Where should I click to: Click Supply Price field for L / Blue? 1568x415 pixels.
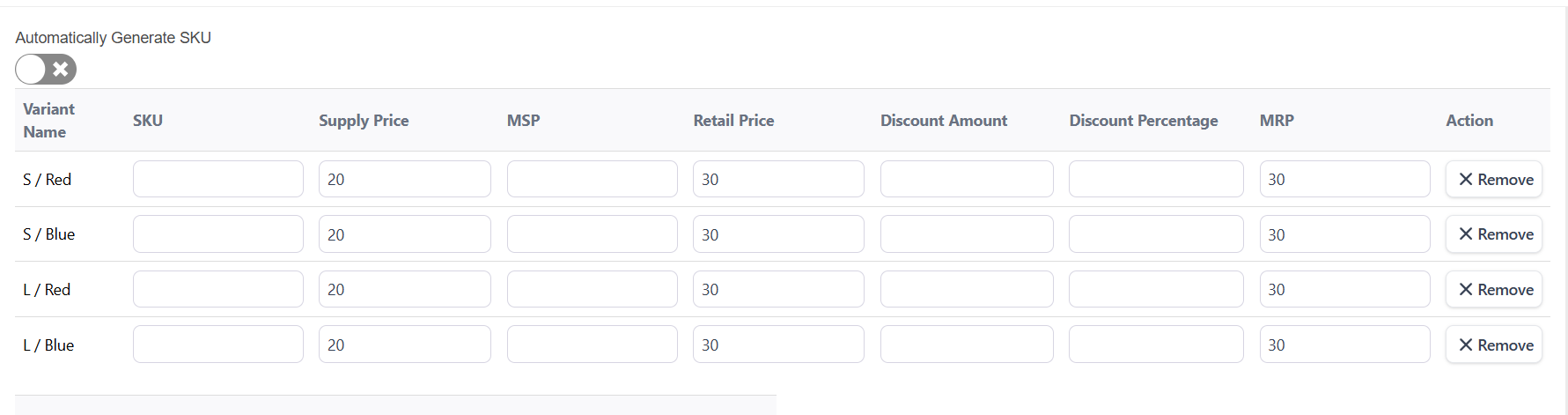point(404,345)
